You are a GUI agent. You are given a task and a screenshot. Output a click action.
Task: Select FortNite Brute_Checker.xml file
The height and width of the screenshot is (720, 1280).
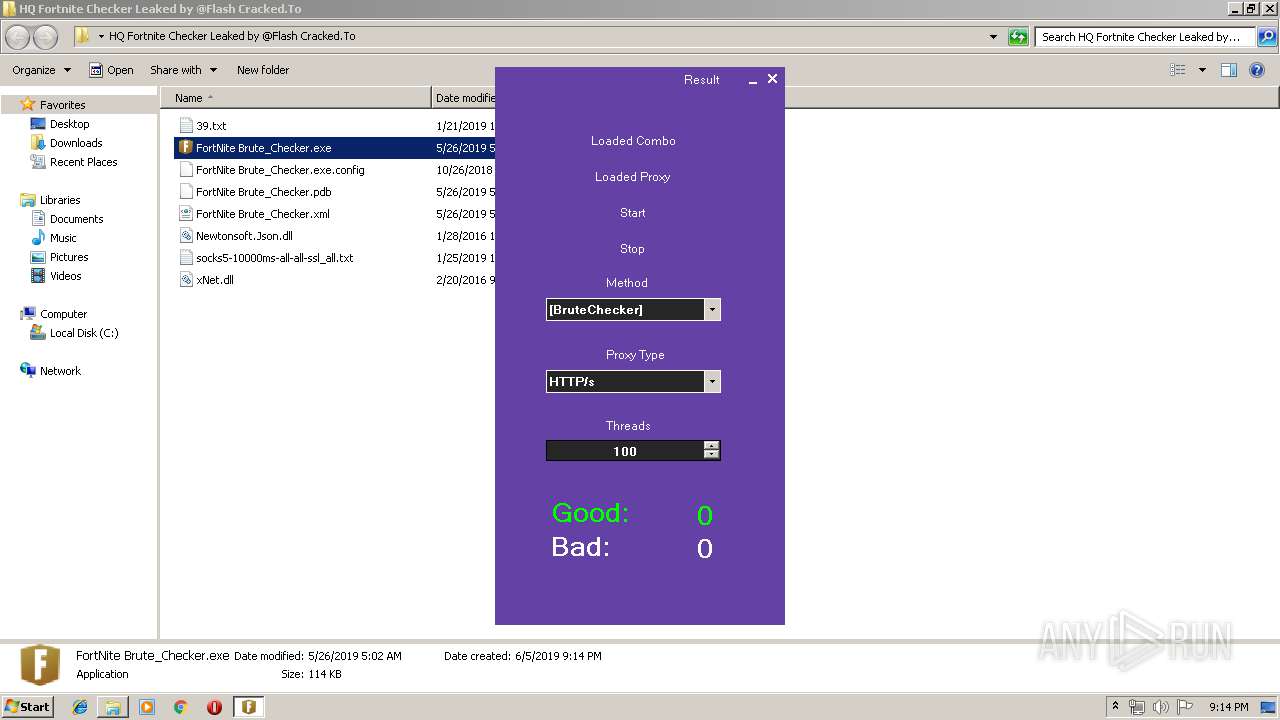262,214
